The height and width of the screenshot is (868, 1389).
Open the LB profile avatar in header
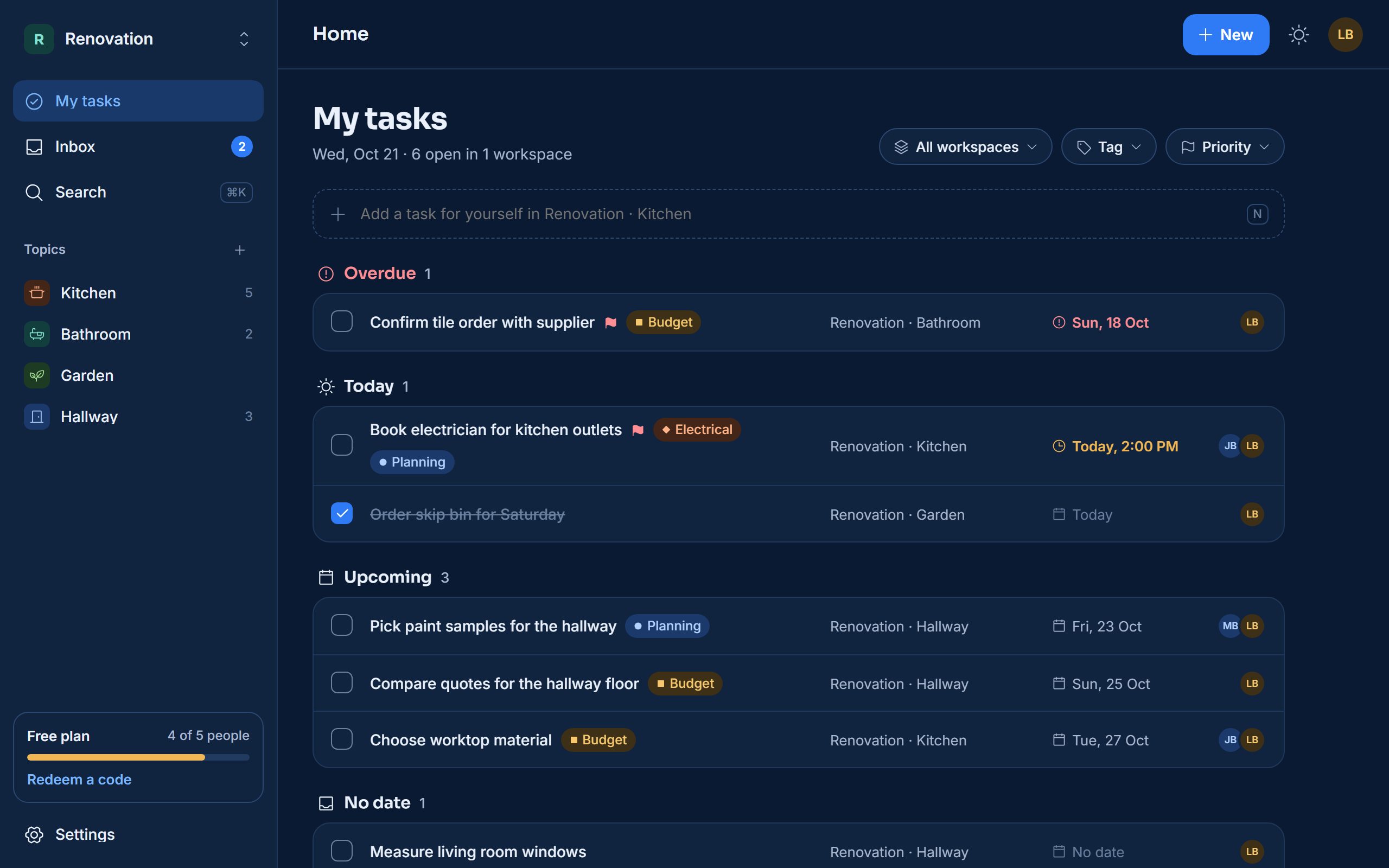[x=1345, y=34]
